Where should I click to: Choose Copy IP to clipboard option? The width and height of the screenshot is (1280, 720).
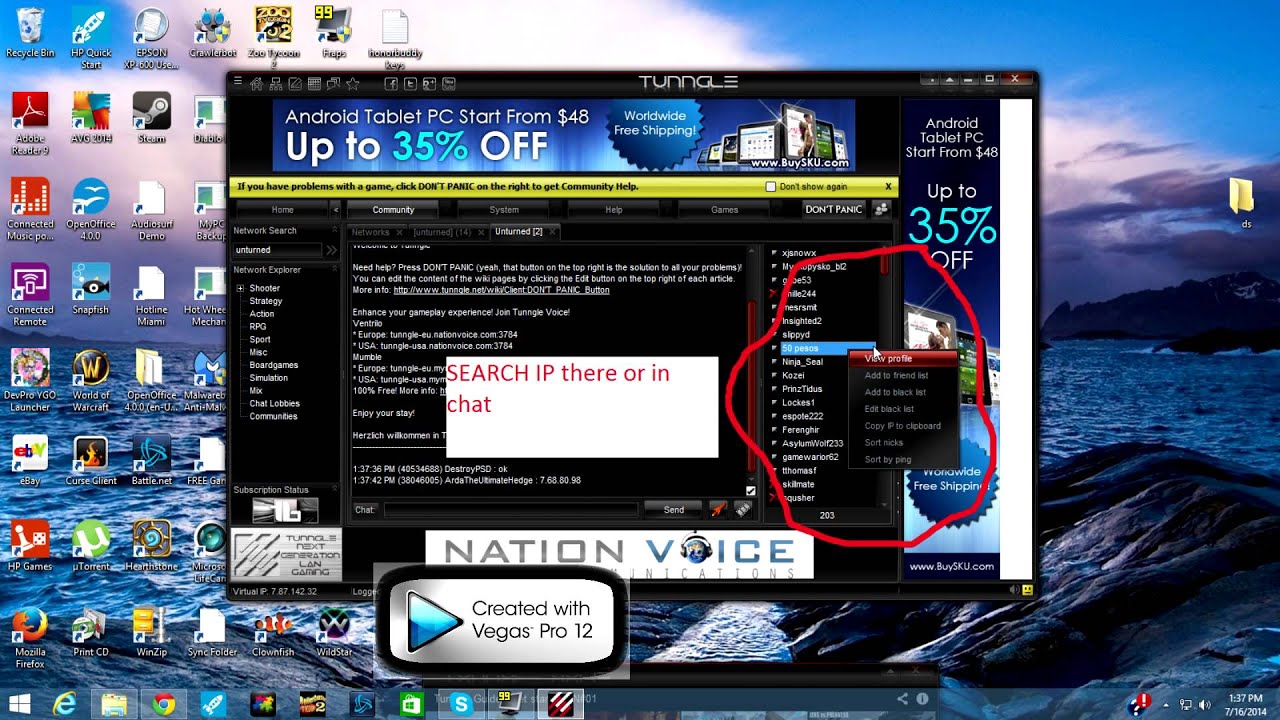[x=902, y=426]
